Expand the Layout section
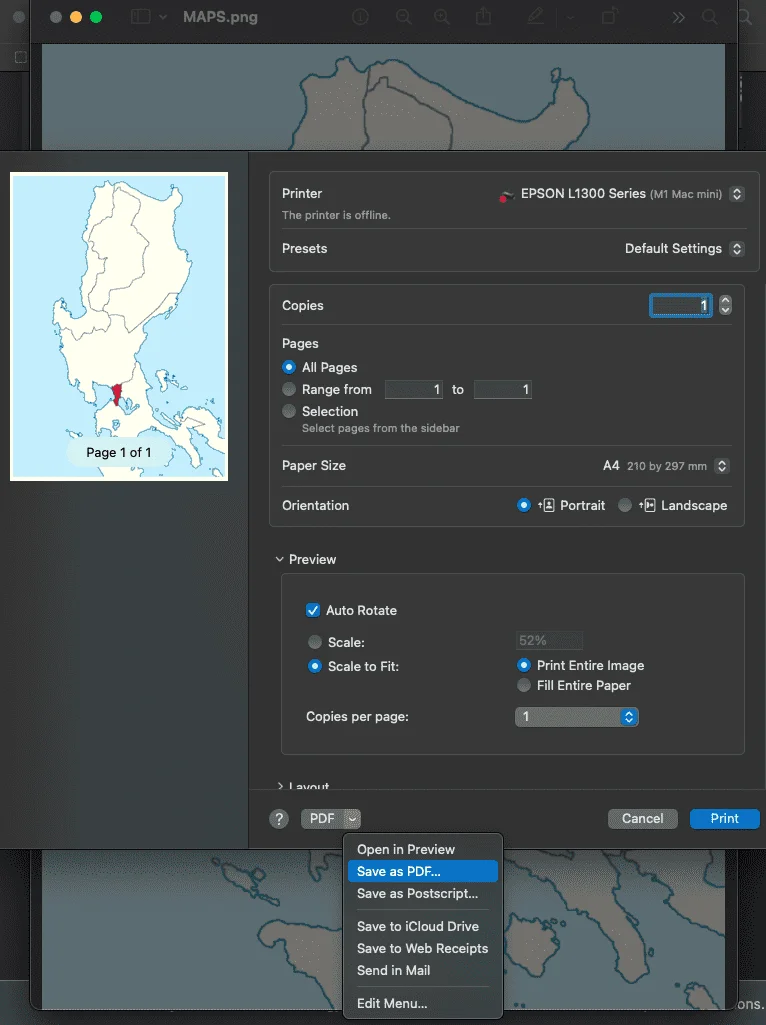 click(x=280, y=786)
